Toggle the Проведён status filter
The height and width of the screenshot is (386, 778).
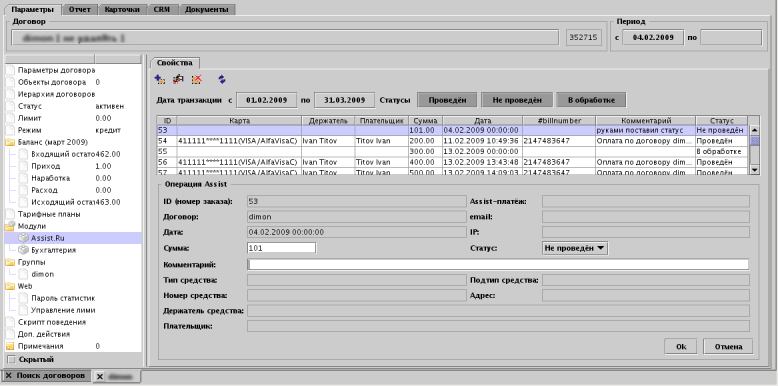coord(448,100)
